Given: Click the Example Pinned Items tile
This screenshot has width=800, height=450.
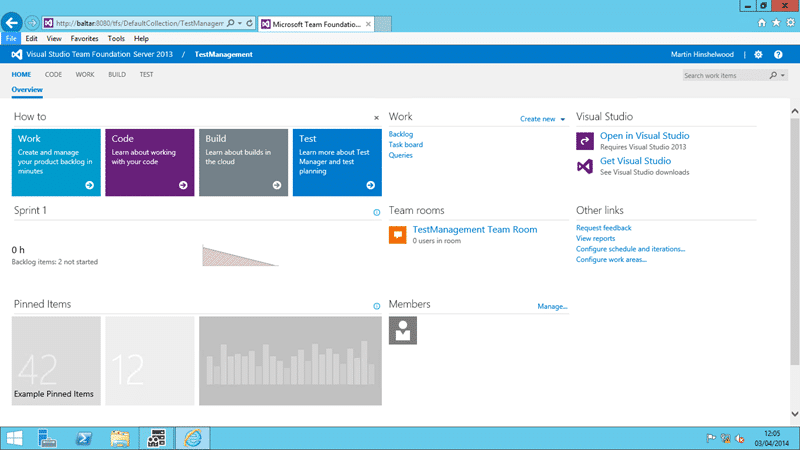Looking at the screenshot, I should (x=56, y=361).
